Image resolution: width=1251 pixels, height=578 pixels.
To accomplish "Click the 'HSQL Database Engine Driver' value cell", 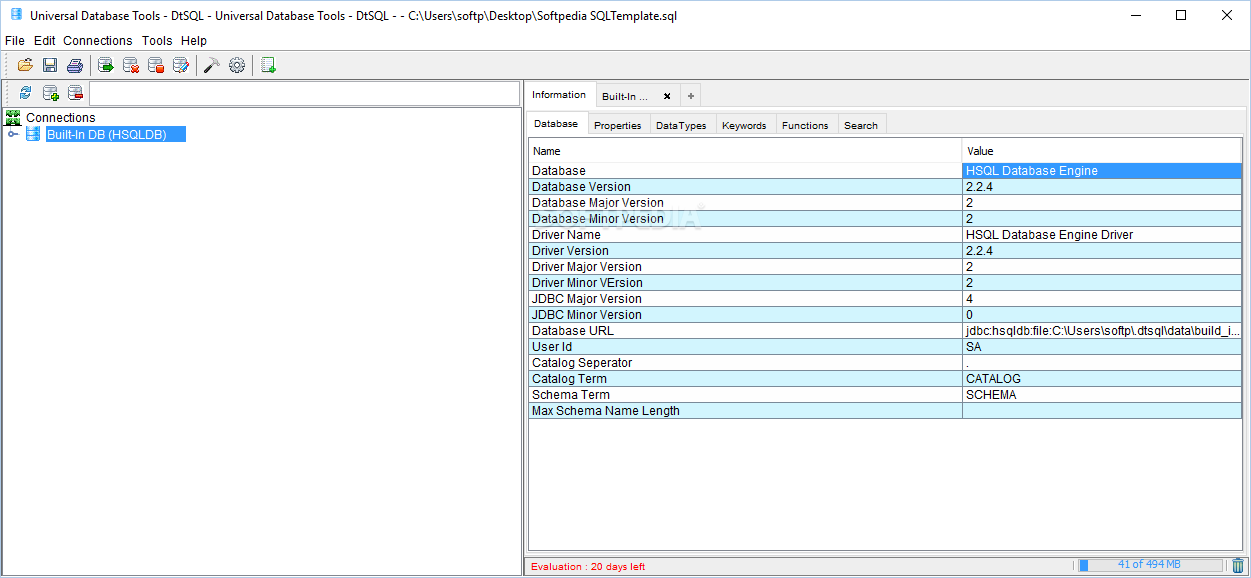I will tap(1102, 235).
